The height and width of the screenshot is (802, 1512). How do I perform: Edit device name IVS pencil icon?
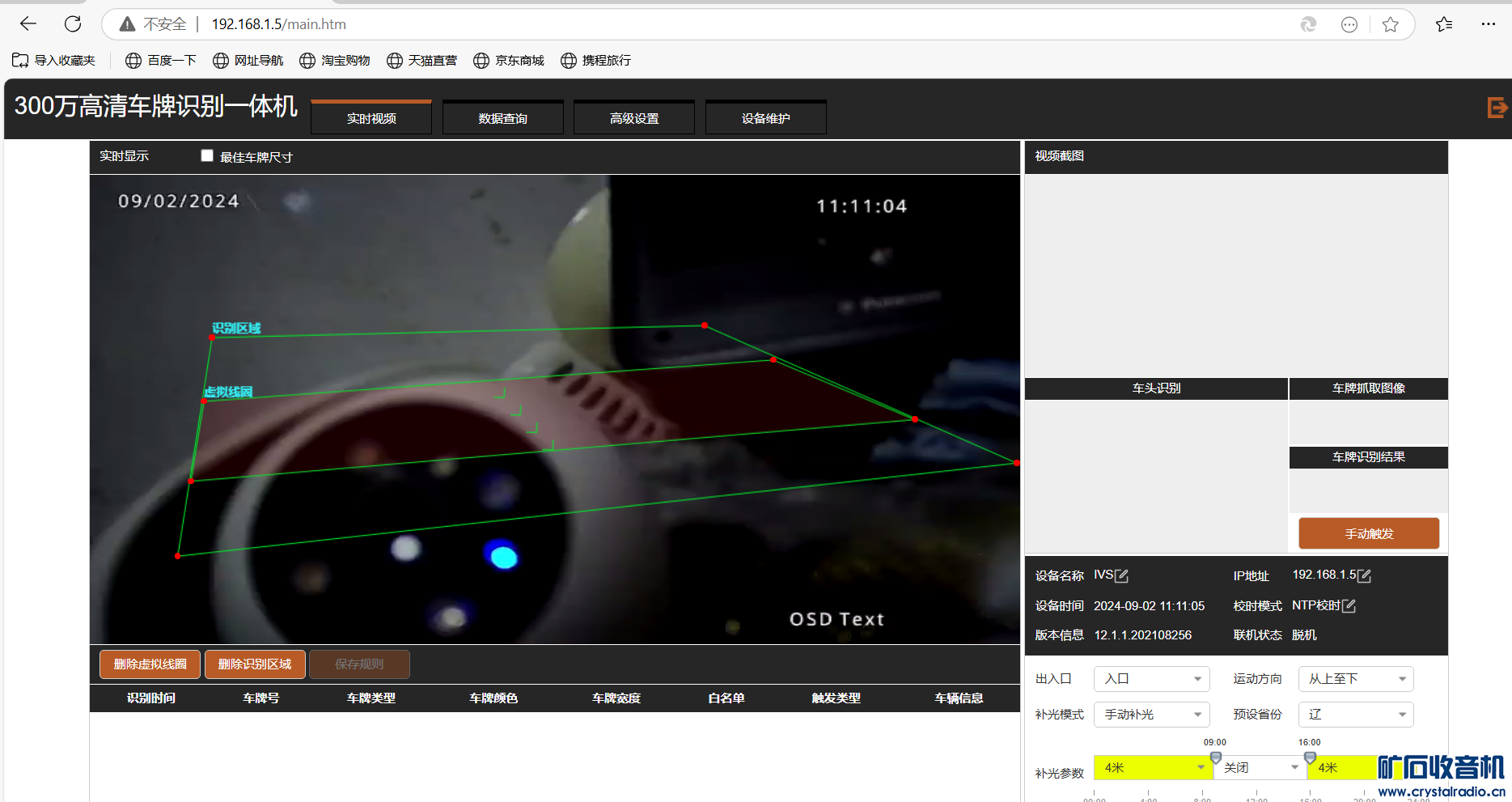click(1121, 576)
